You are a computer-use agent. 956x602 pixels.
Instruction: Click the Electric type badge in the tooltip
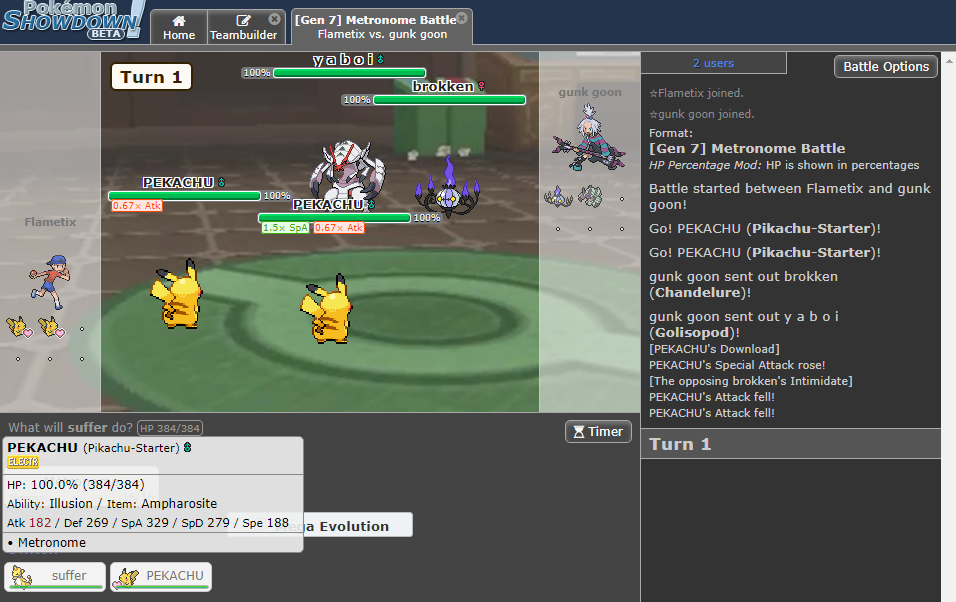click(x=23, y=462)
